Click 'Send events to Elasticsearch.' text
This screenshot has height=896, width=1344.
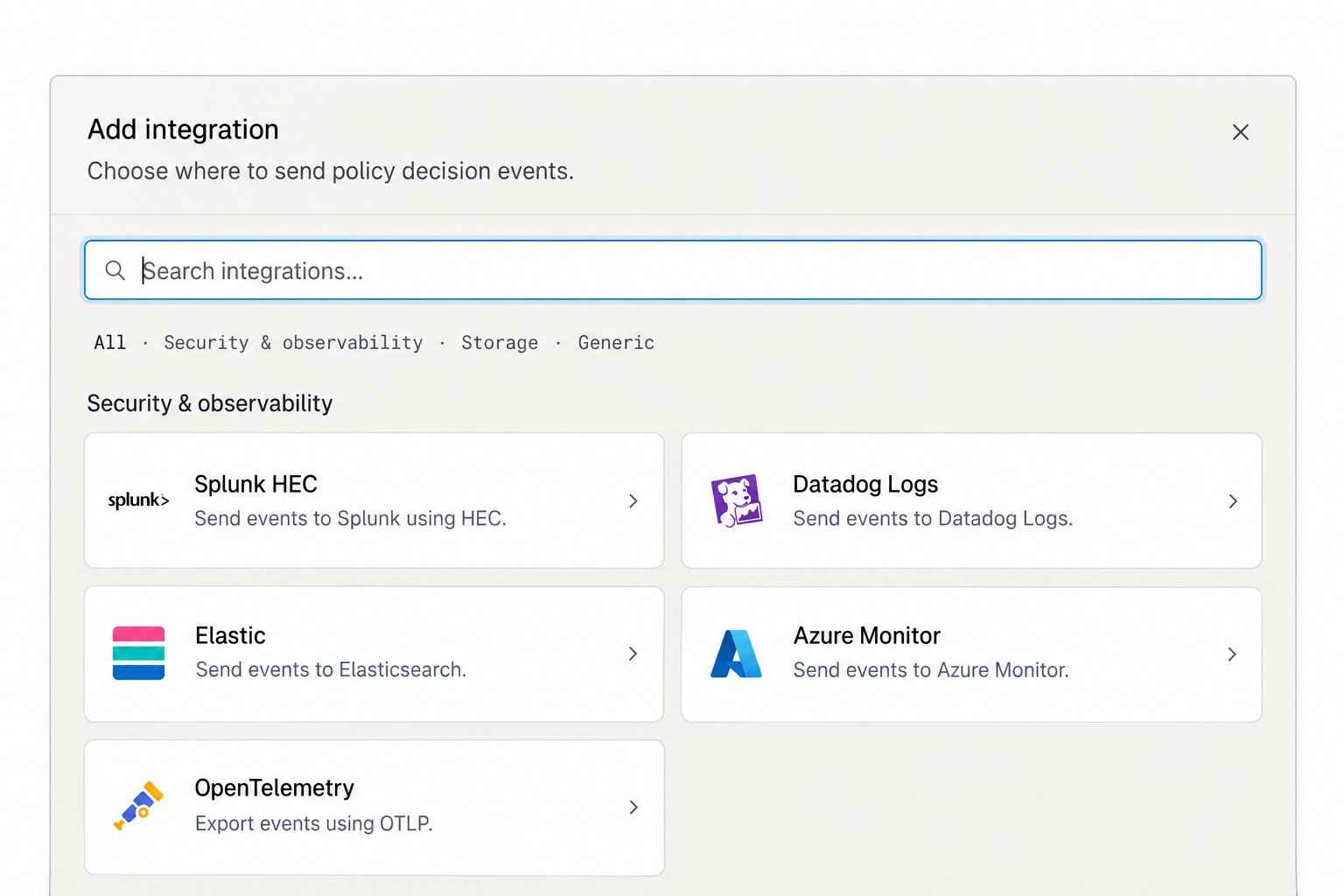coord(331,670)
